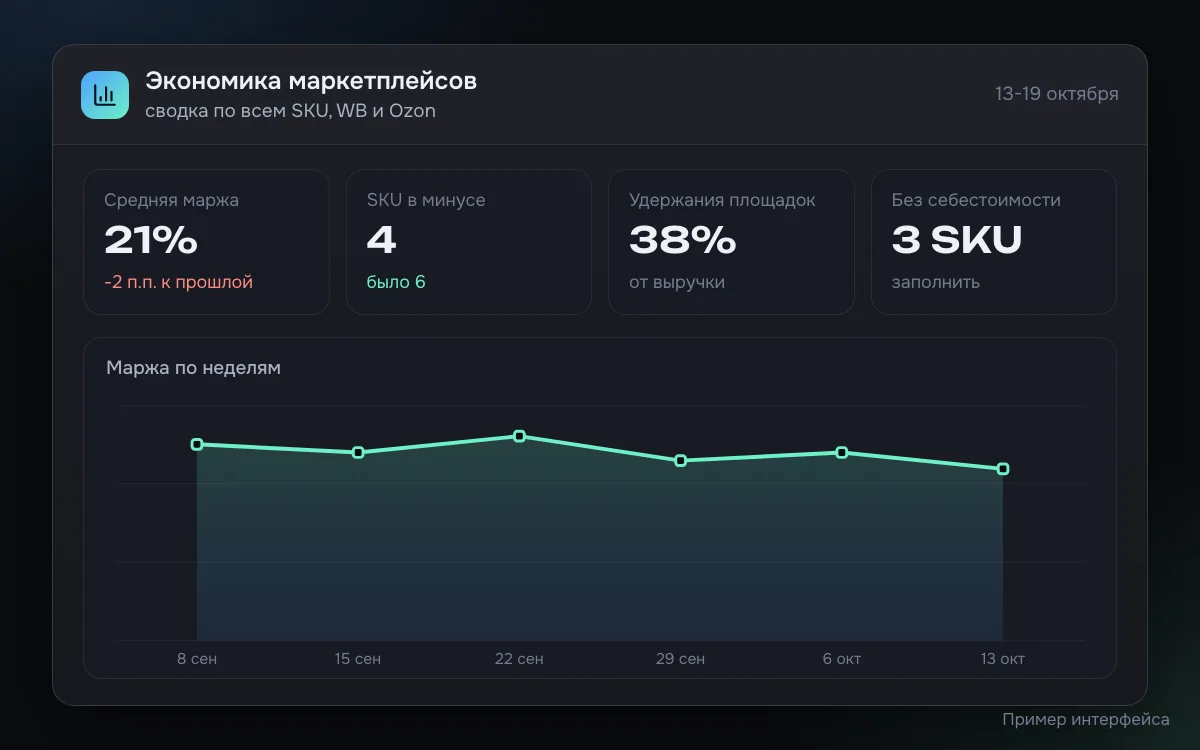Screen dimensions: 1200x750
Task: Select the 13-19 октября date range
Action: click(1057, 94)
